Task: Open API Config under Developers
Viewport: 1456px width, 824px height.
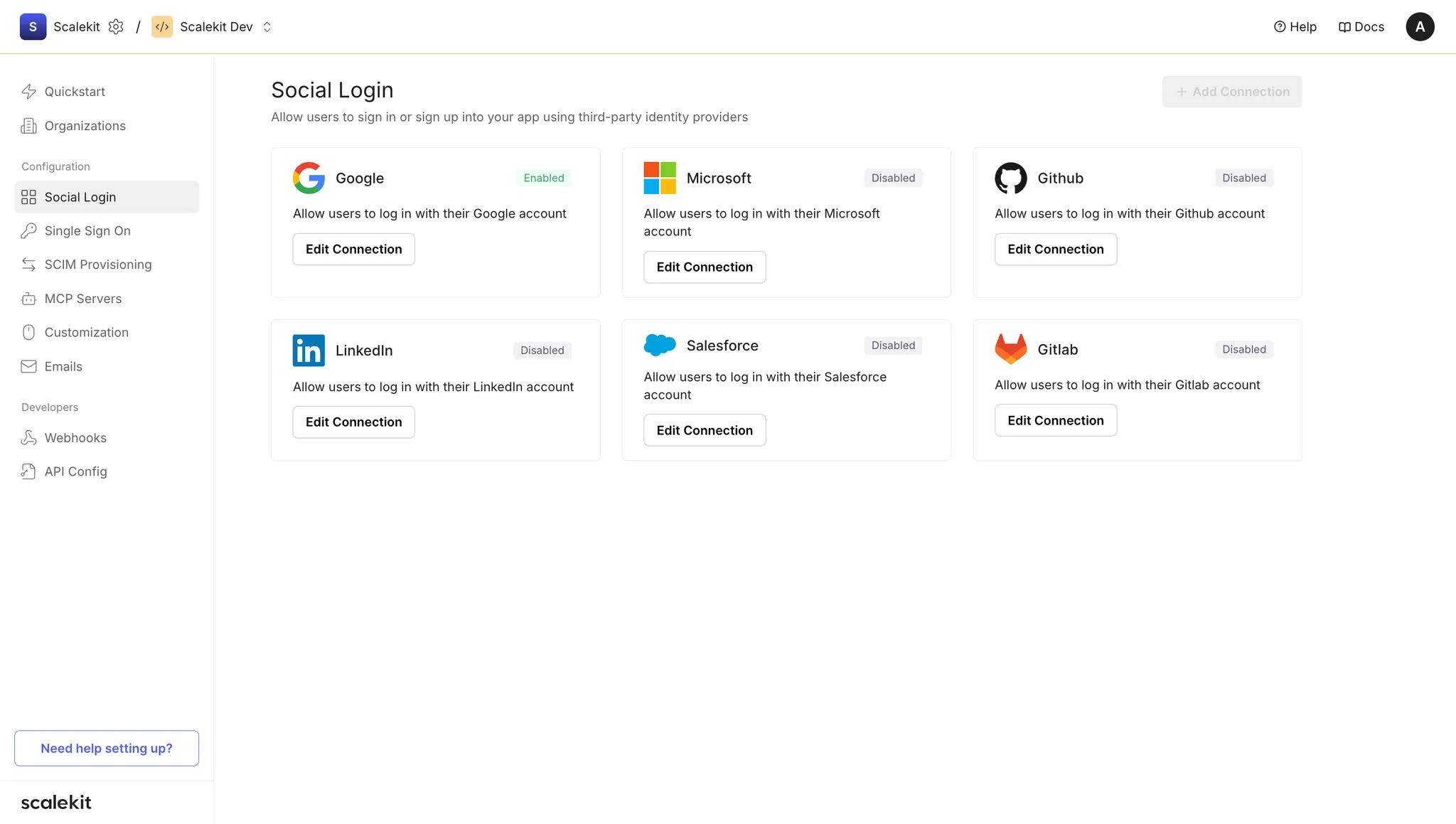Action: (x=107, y=471)
